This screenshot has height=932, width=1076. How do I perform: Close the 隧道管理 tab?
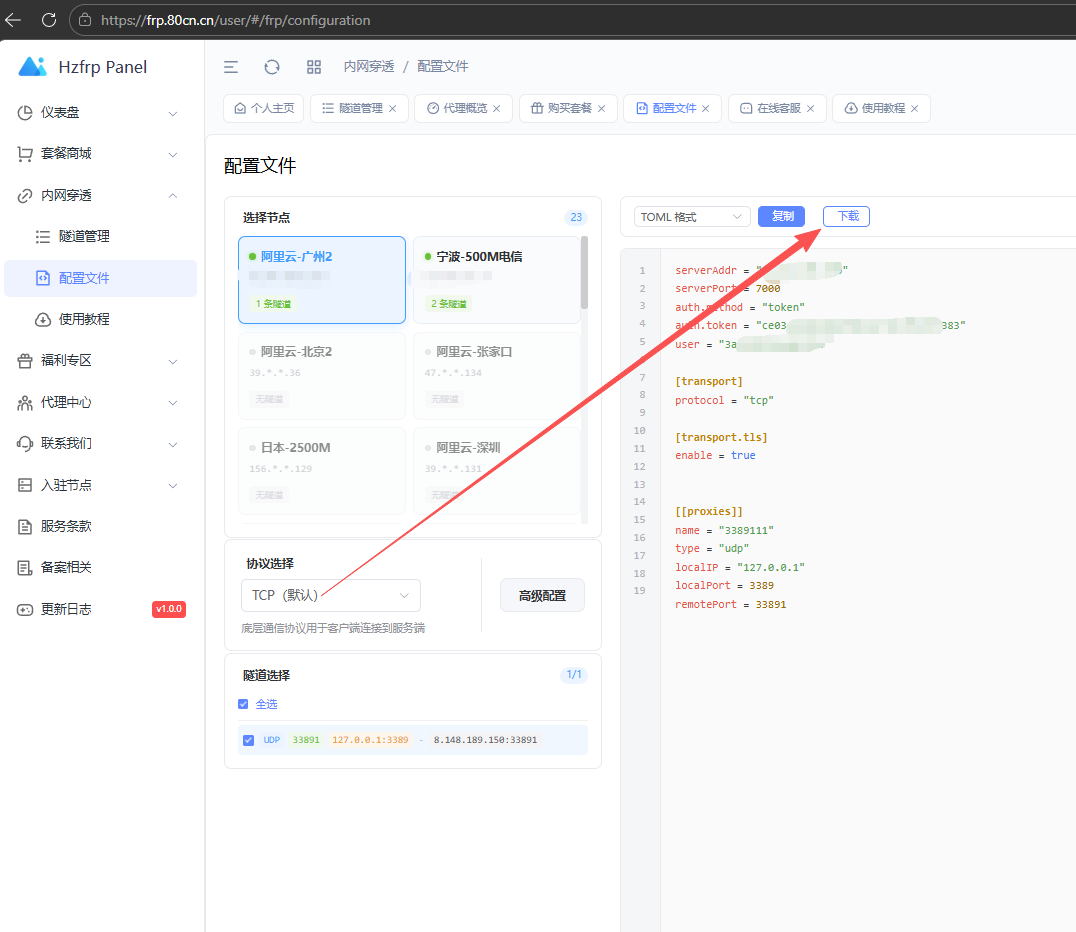coord(393,108)
